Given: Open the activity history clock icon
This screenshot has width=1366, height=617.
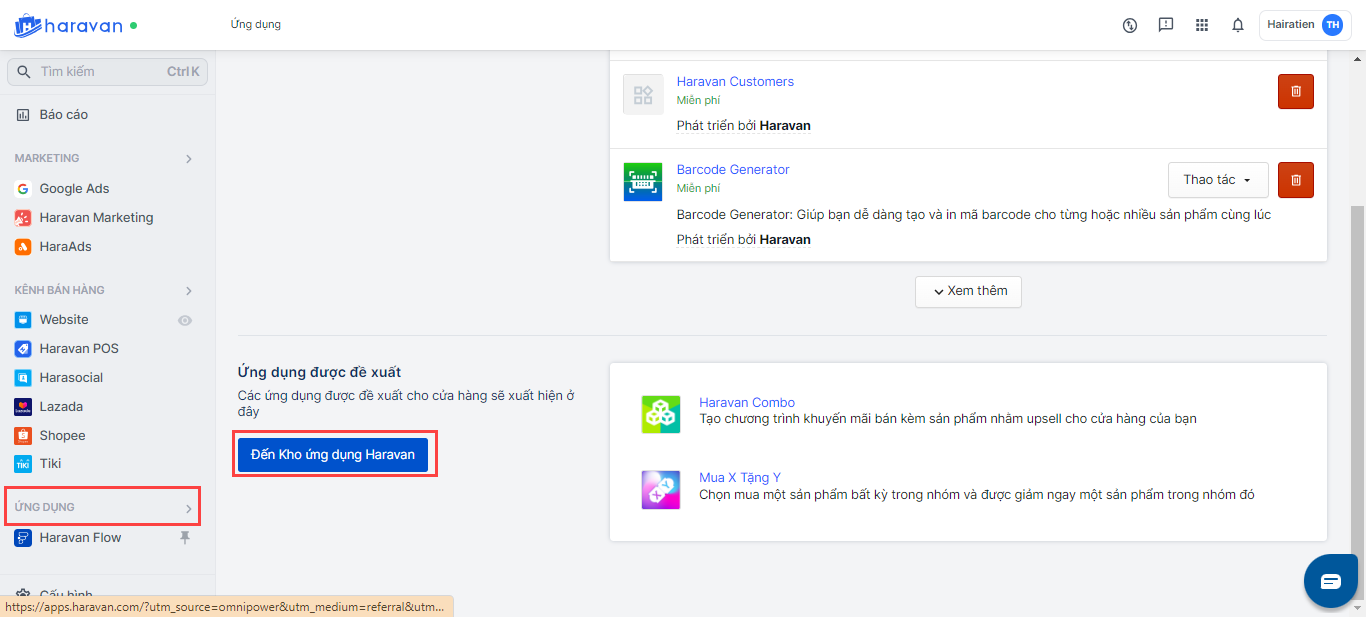Looking at the screenshot, I should tap(1130, 25).
